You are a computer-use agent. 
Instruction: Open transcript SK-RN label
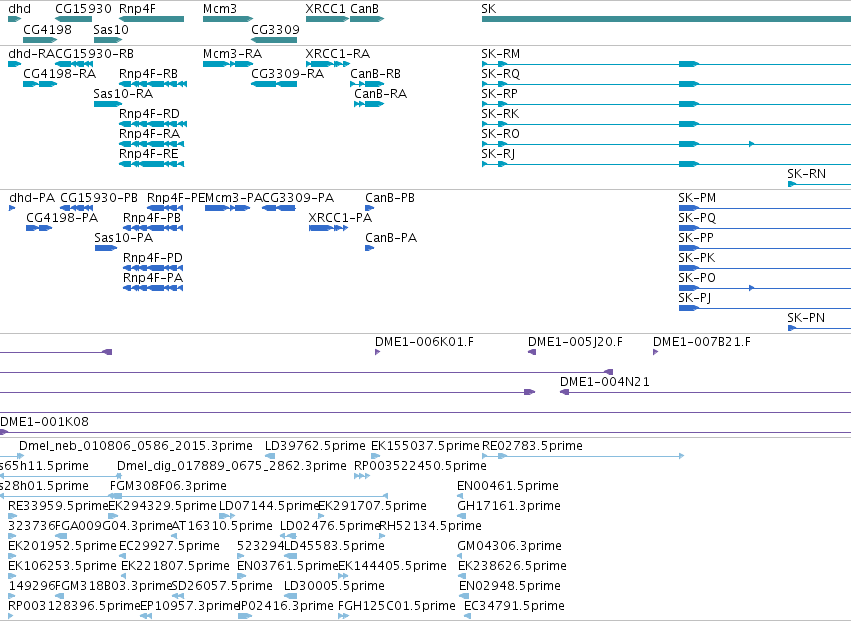point(806,174)
